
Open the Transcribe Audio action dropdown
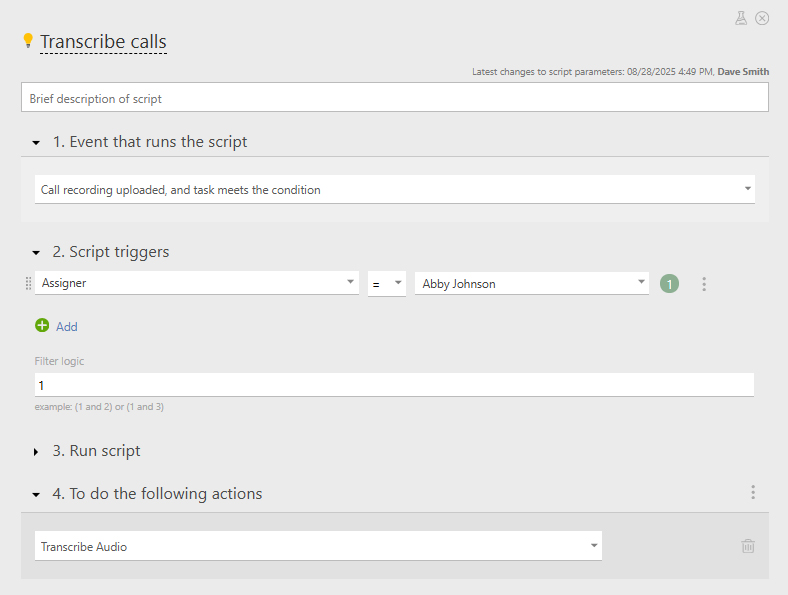tap(318, 546)
